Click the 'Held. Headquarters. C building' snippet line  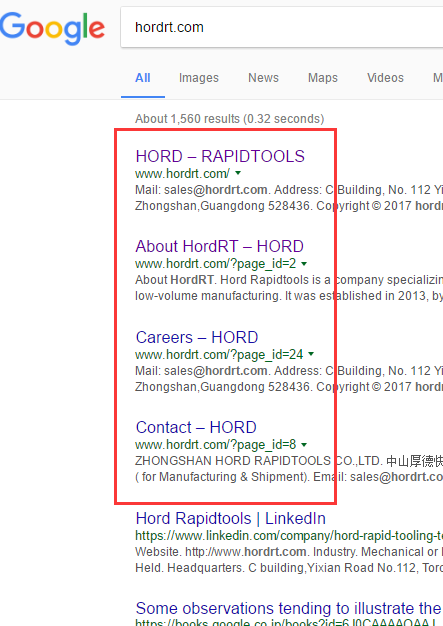click(x=289, y=568)
